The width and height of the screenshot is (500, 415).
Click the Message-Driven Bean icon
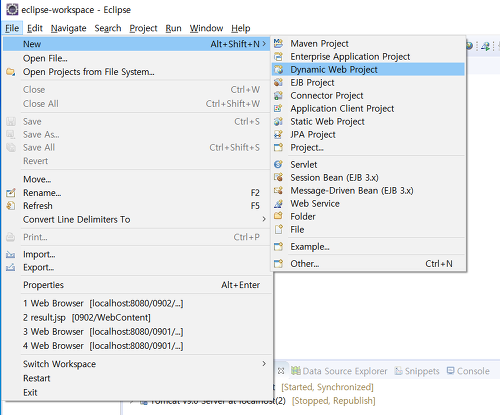pyautogui.click(x=278, y=190)
